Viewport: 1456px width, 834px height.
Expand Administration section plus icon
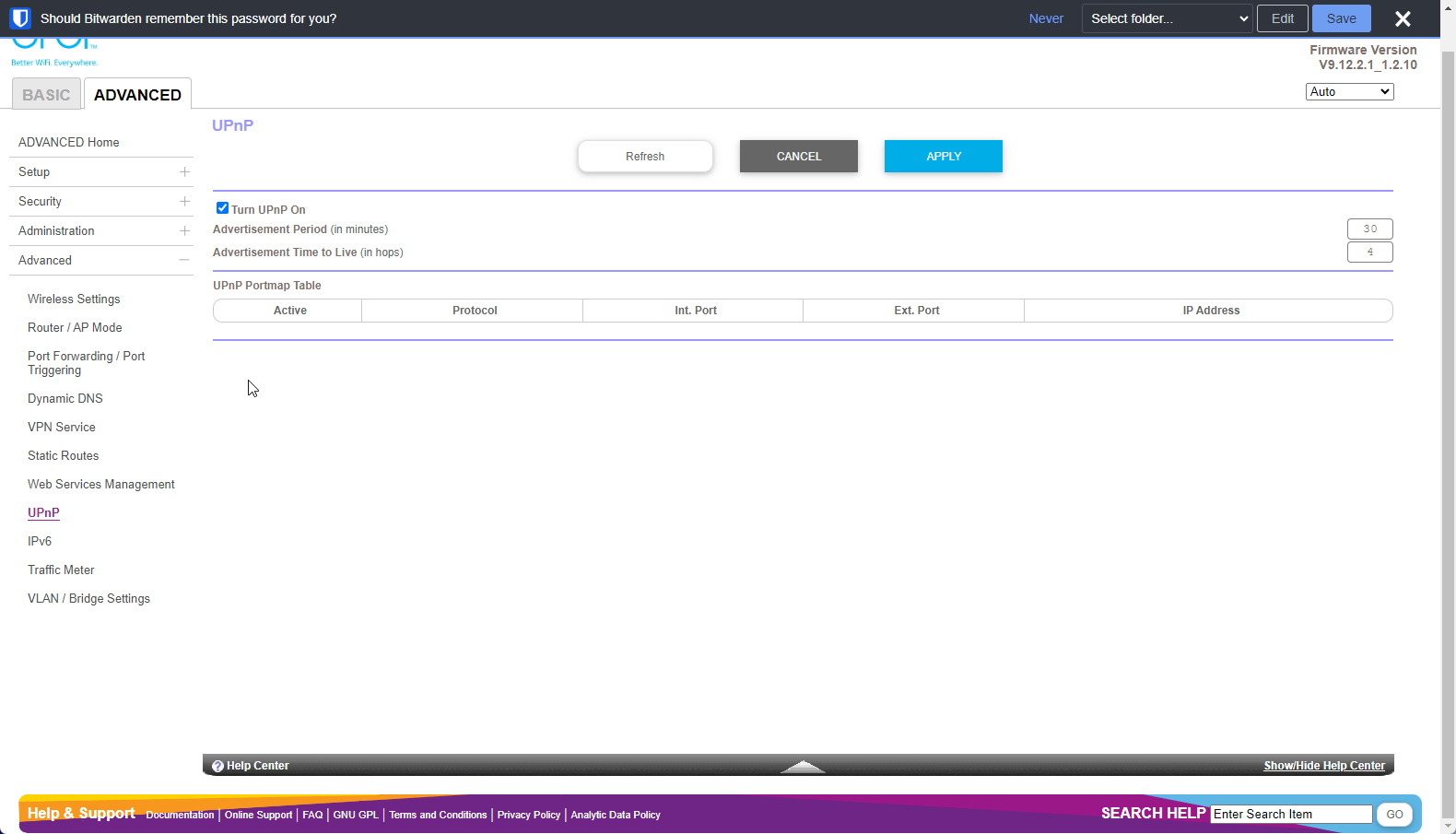pos(184,231)
